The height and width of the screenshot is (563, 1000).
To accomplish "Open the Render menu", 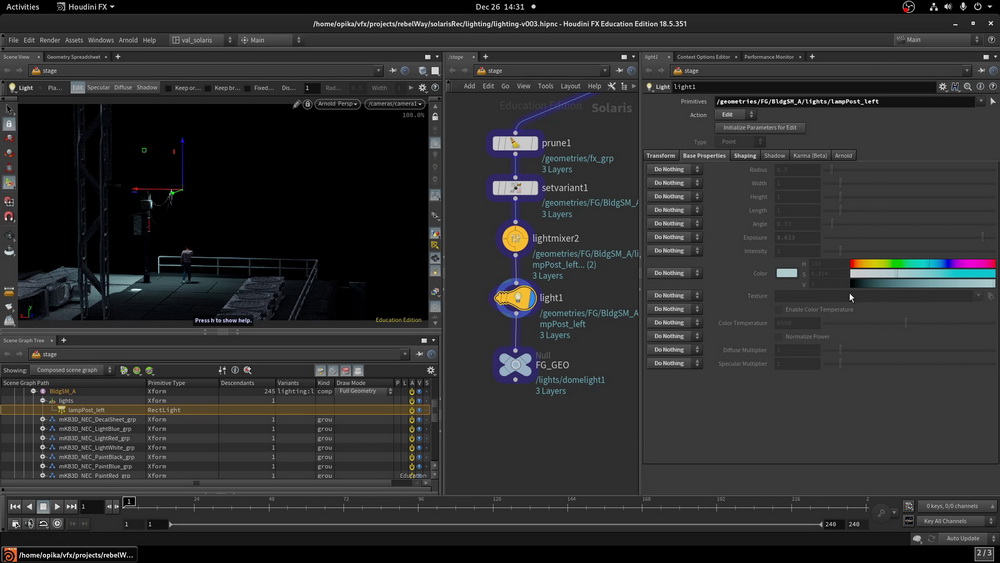I will coord(50,40).
